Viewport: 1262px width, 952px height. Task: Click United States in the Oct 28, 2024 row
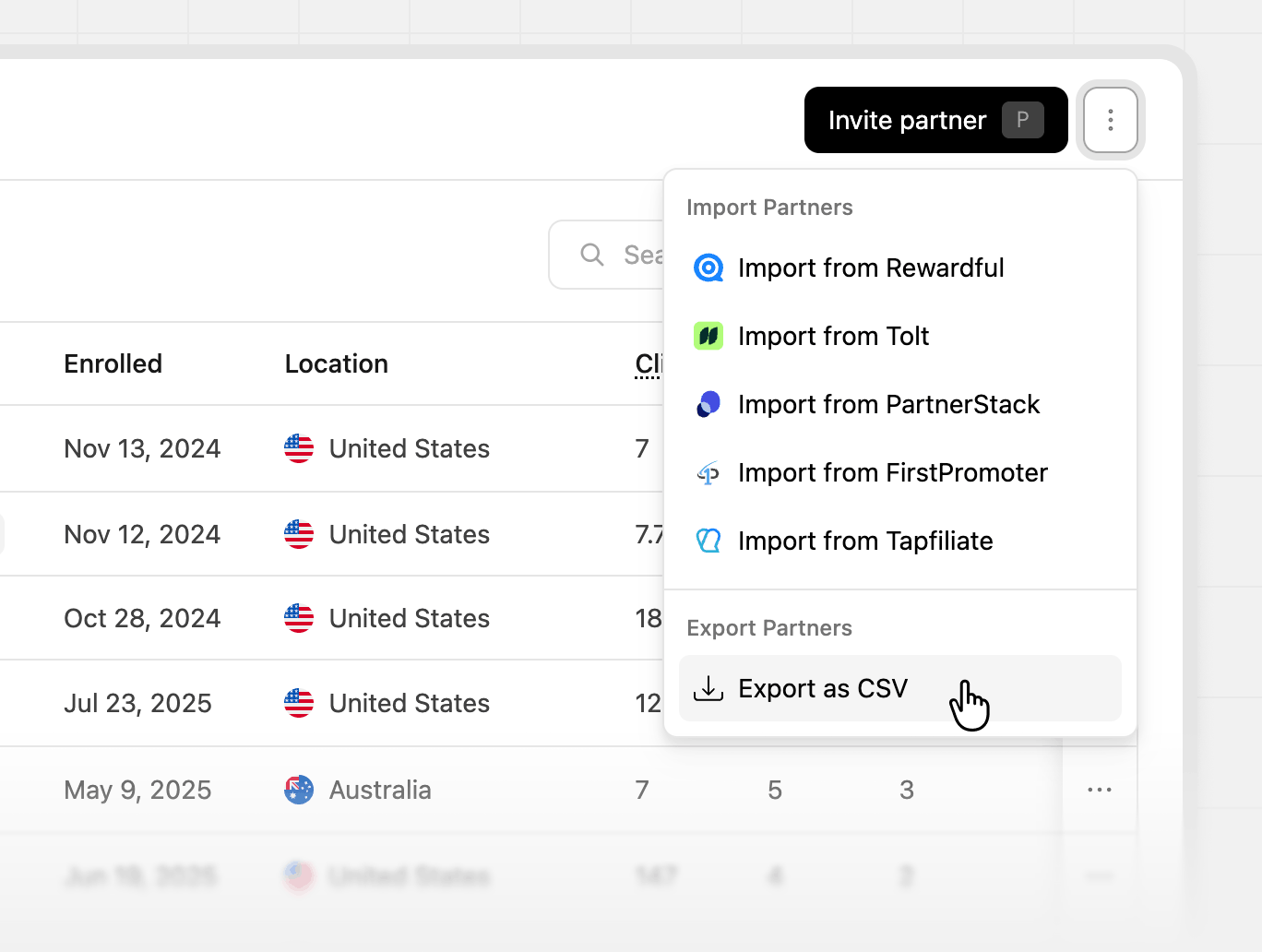pyautogui.click(x=410, y=618)
